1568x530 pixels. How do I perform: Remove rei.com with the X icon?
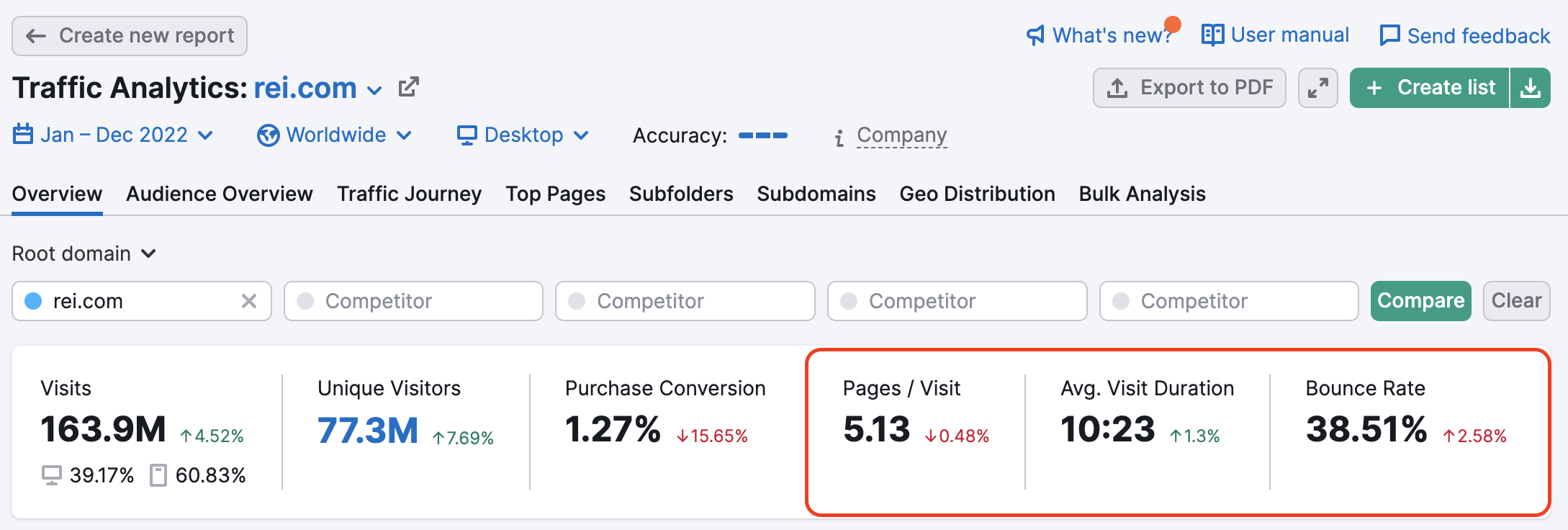249,301
